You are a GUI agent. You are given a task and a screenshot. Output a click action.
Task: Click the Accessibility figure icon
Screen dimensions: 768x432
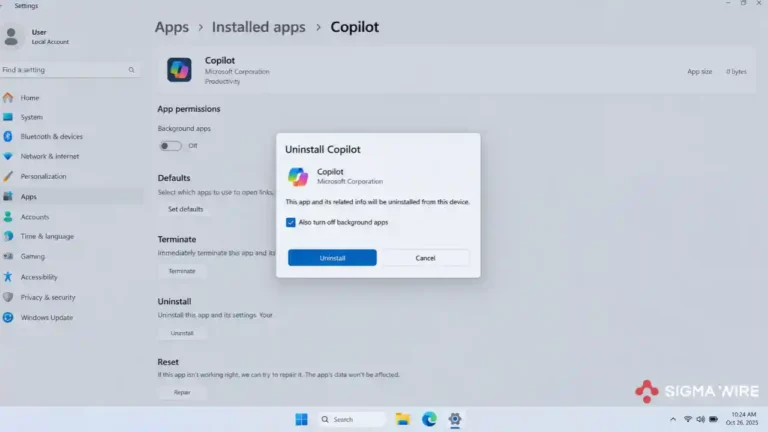click(x=8, y=277)
